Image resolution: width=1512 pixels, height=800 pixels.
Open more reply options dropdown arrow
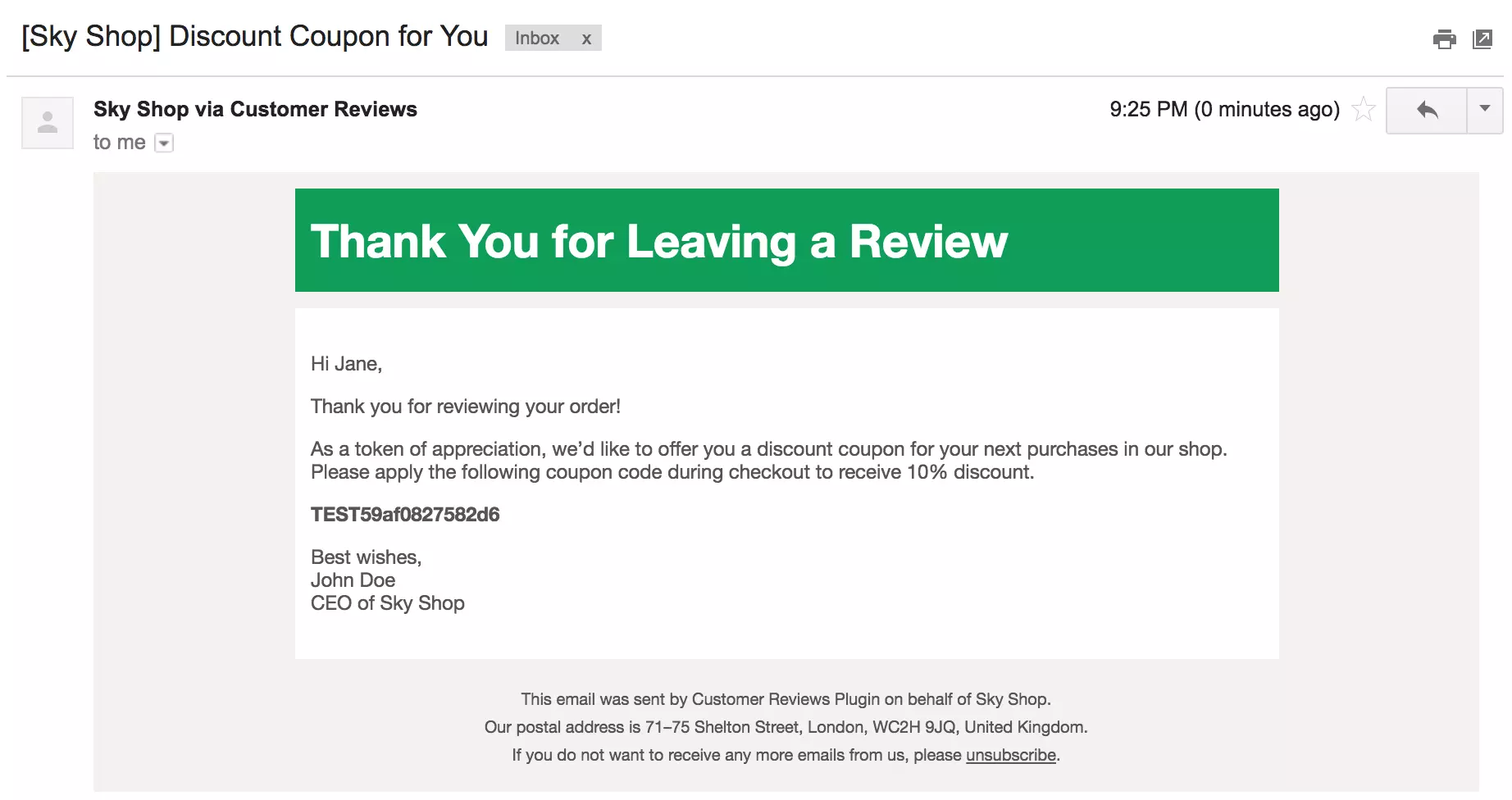pos(1484,110)
